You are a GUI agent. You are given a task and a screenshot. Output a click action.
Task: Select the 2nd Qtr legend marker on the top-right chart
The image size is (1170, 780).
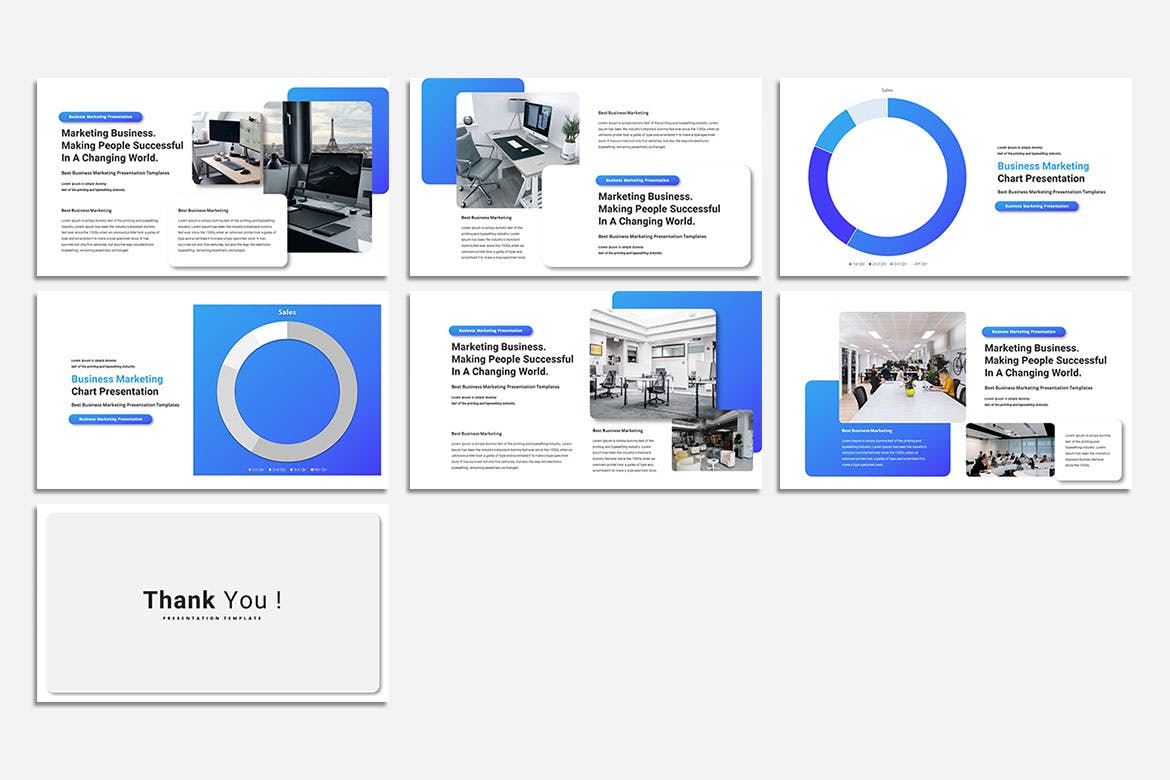point(872,263)
